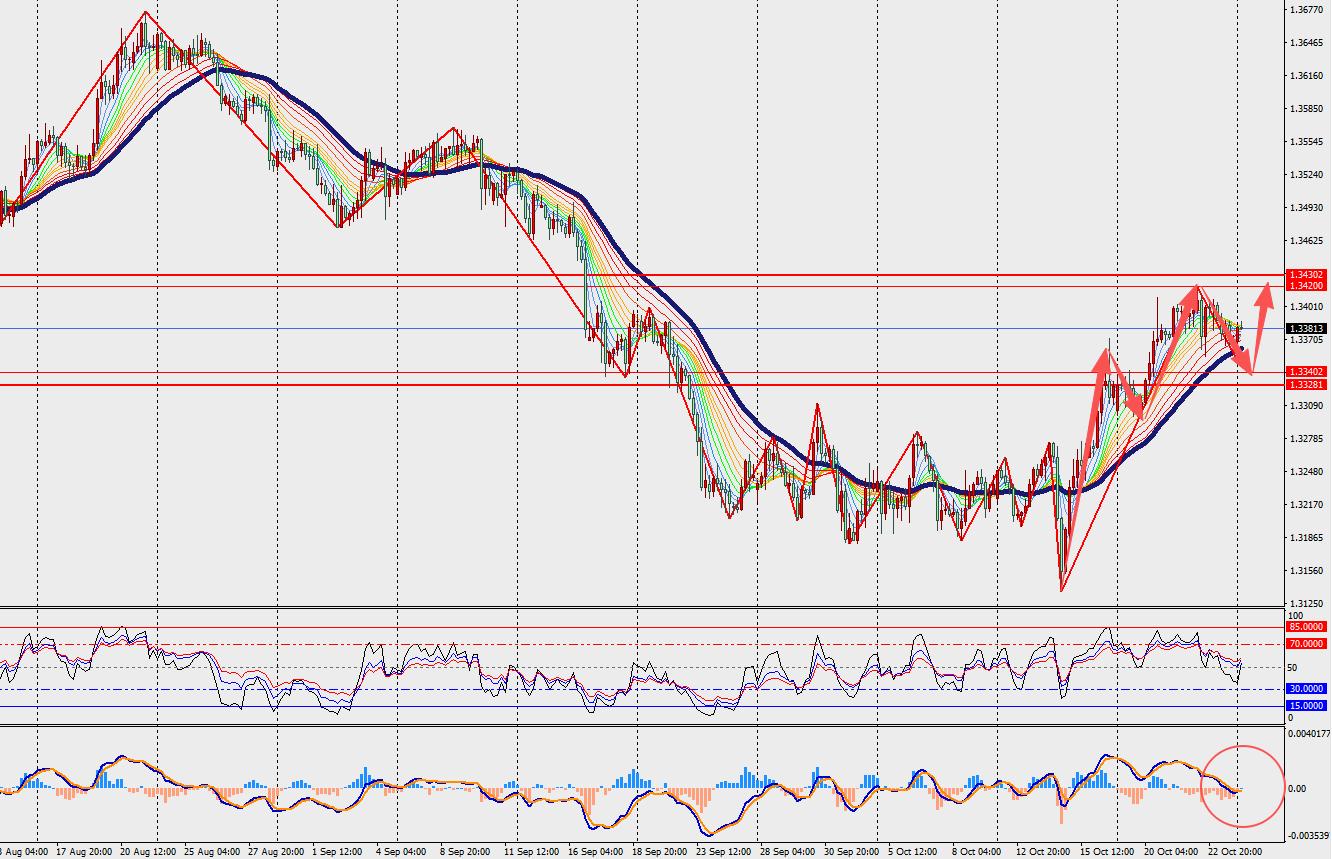Click the 1.33402 red price level label
Screen dimensions: 1332x859
tap(1307, 372)
